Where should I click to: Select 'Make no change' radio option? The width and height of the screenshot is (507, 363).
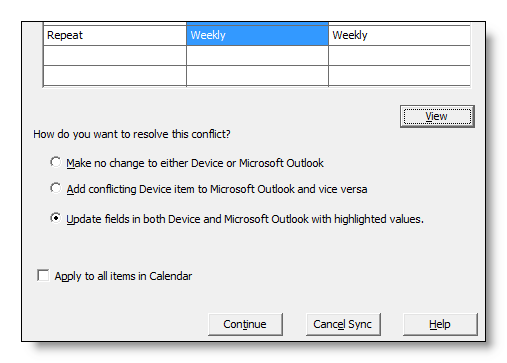pyautogui.click(x=56, y=162)
